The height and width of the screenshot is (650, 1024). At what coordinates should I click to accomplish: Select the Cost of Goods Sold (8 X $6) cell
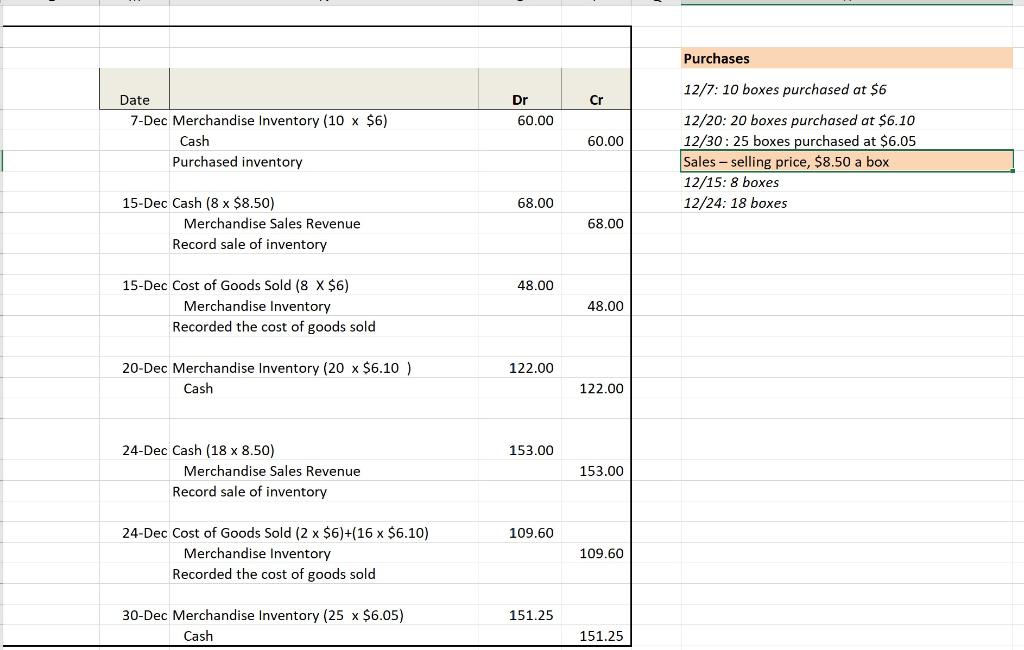[x=260, y=285]
